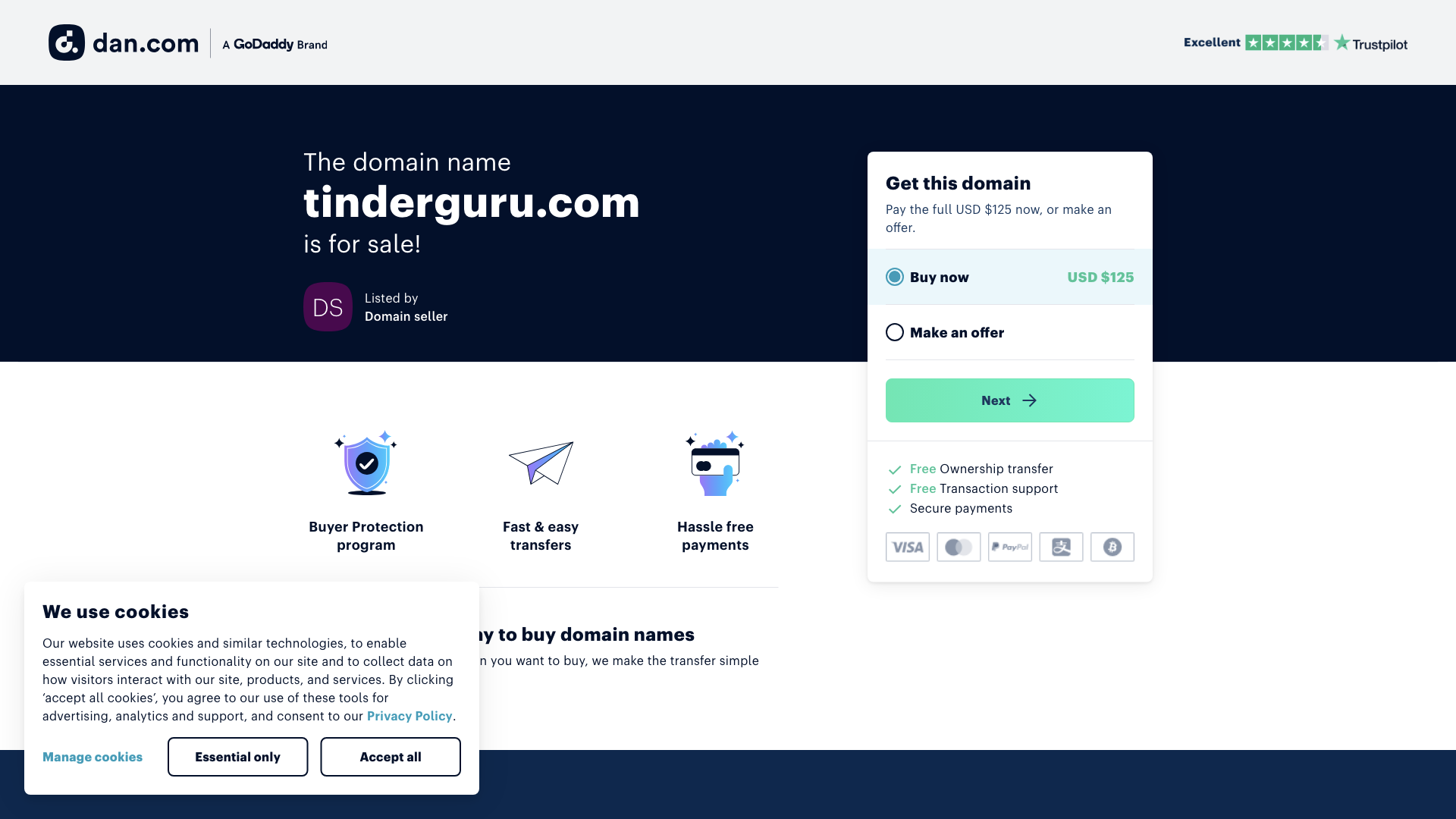Click the Fast & easy transfers paper plane icon
This screenshot has width=1456, height=819.
click(x=541, y=463)
